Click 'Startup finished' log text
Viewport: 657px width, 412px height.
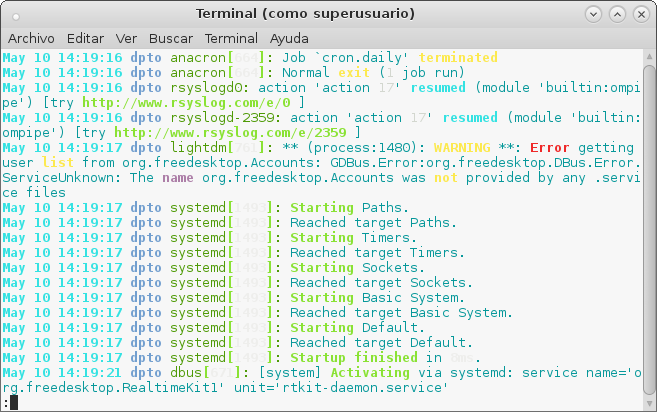pos(354,358)
